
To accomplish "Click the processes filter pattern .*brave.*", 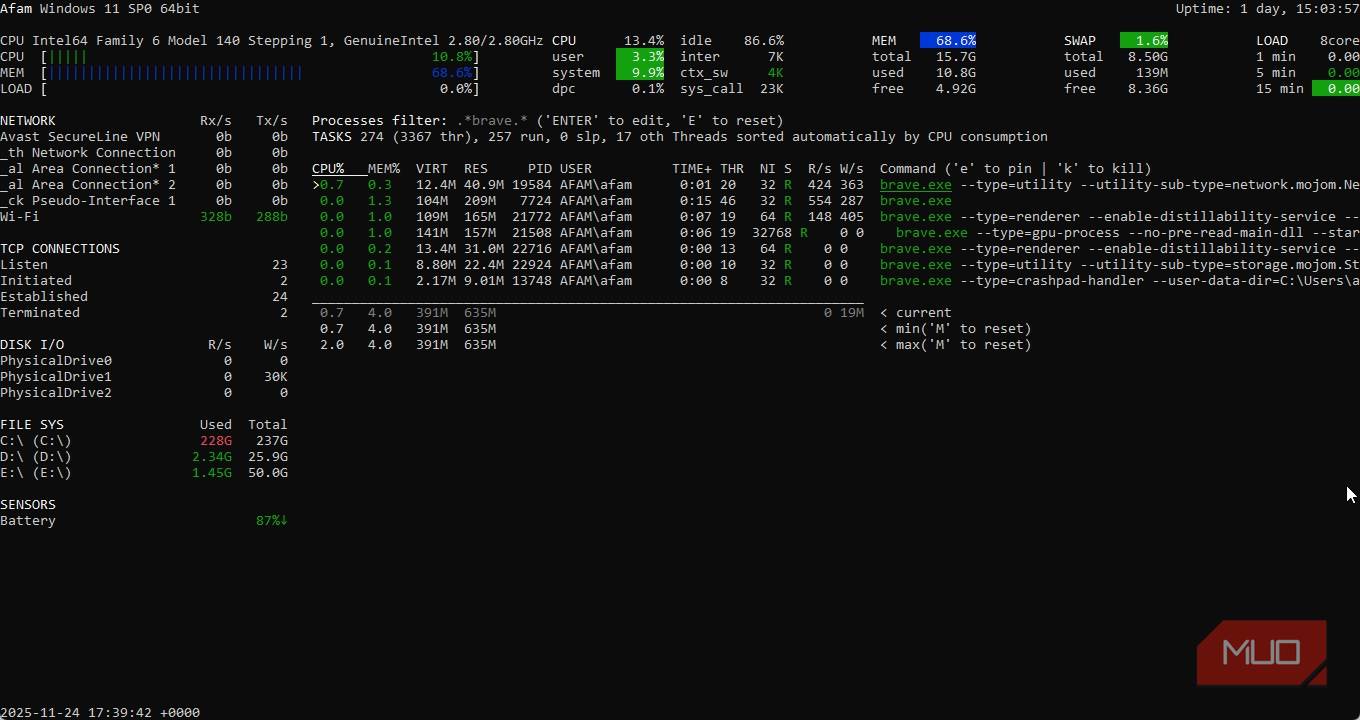I will tap(492, 121).
